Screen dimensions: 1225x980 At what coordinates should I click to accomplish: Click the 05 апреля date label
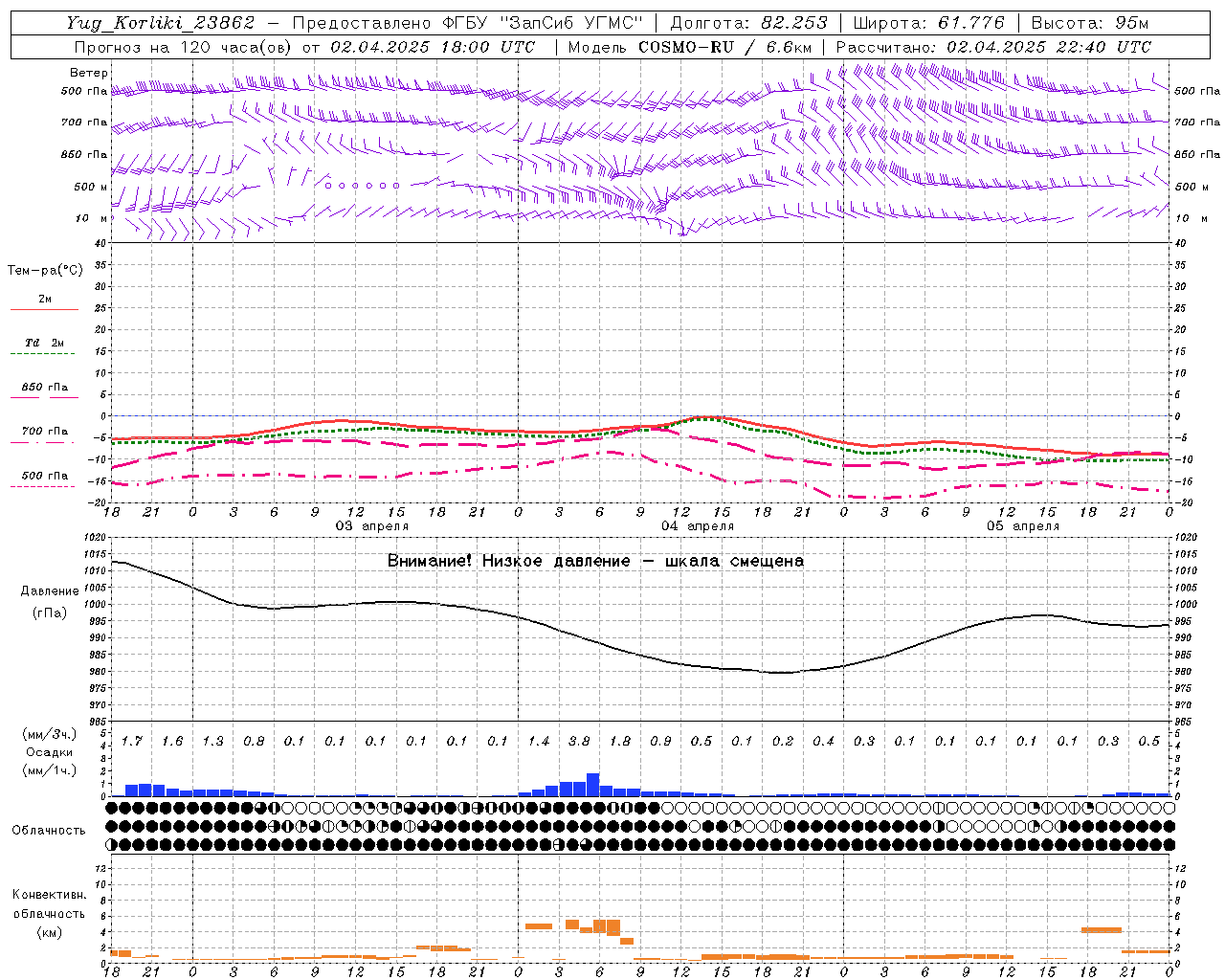pos(1023,525)
